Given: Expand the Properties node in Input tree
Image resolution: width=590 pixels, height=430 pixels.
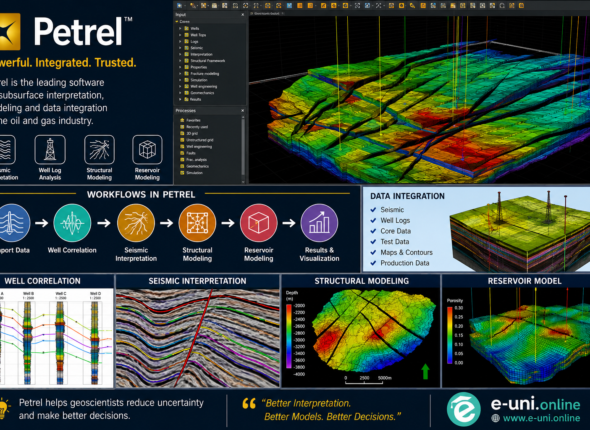Looking at the screenshot, I should pos(180,67).
